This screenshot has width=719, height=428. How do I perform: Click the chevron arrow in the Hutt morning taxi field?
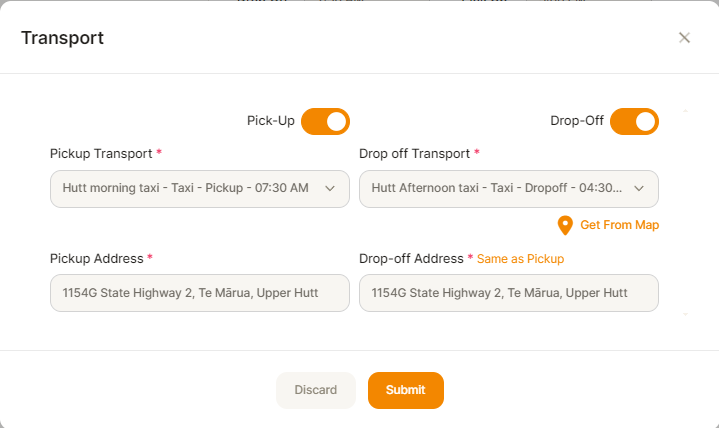pos(330,189)
